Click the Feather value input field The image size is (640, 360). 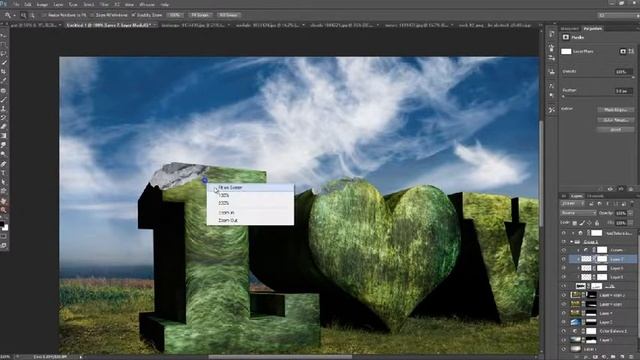pos(624,91)
